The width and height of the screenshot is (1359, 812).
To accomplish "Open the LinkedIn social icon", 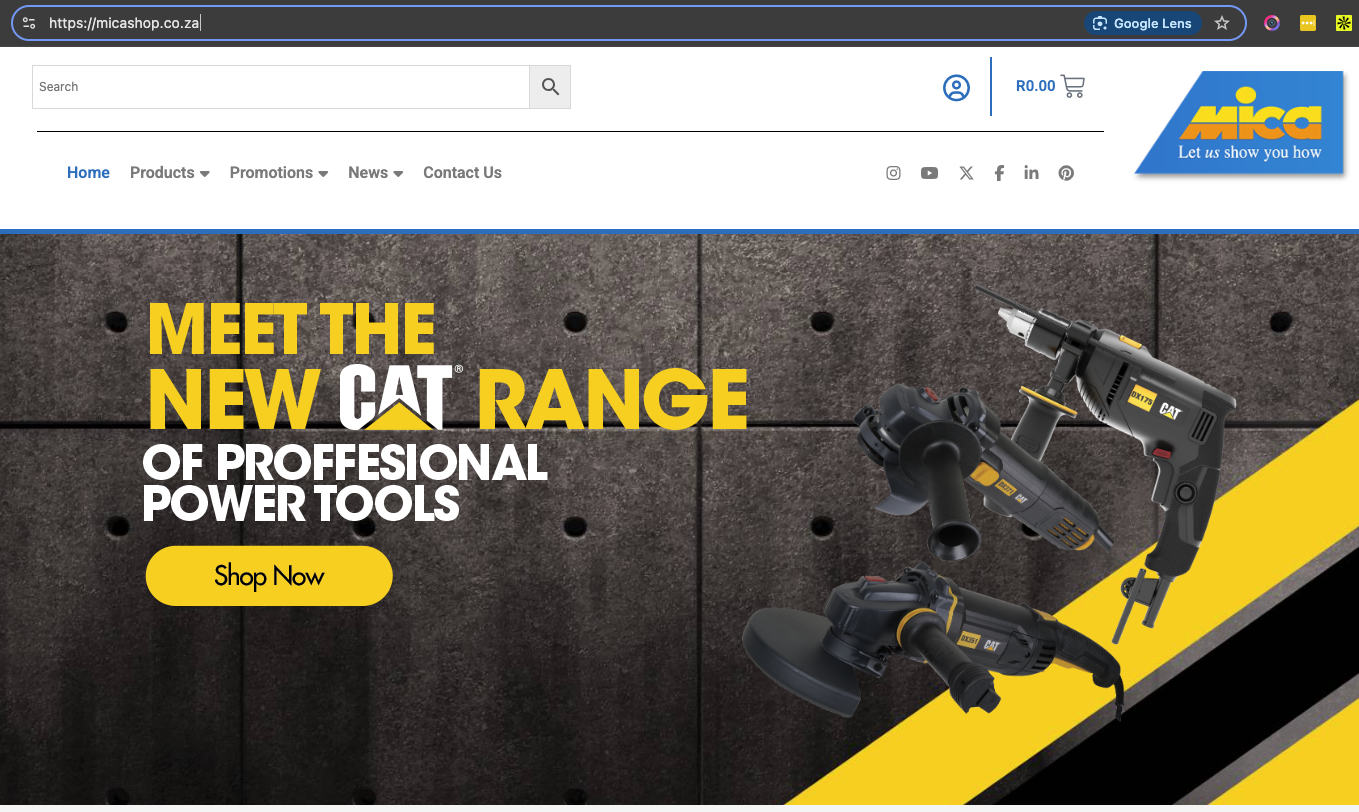I will [x=1031, y=172].
